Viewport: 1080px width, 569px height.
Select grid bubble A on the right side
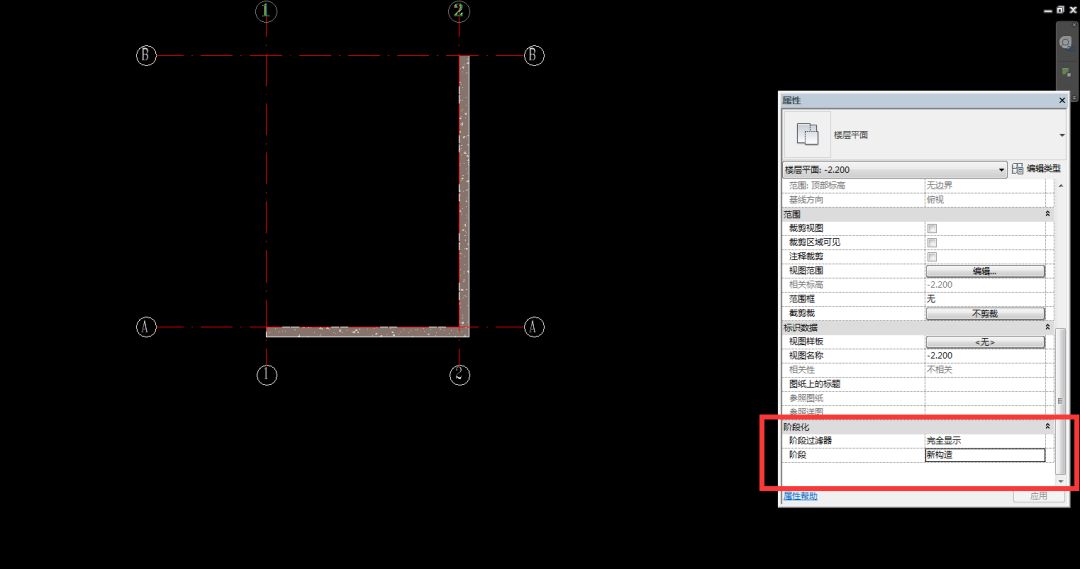click(x=534, y=327)
